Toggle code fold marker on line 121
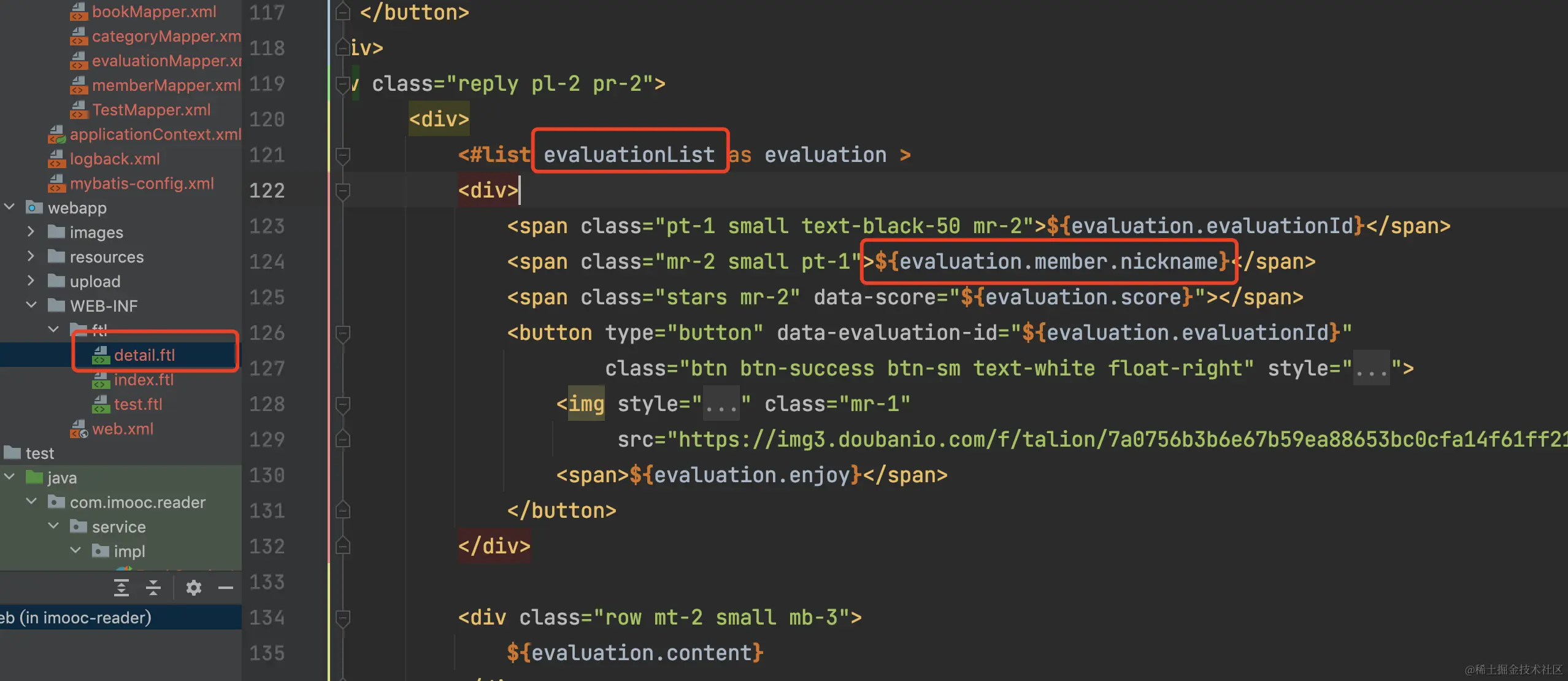 tap(343, 156)
